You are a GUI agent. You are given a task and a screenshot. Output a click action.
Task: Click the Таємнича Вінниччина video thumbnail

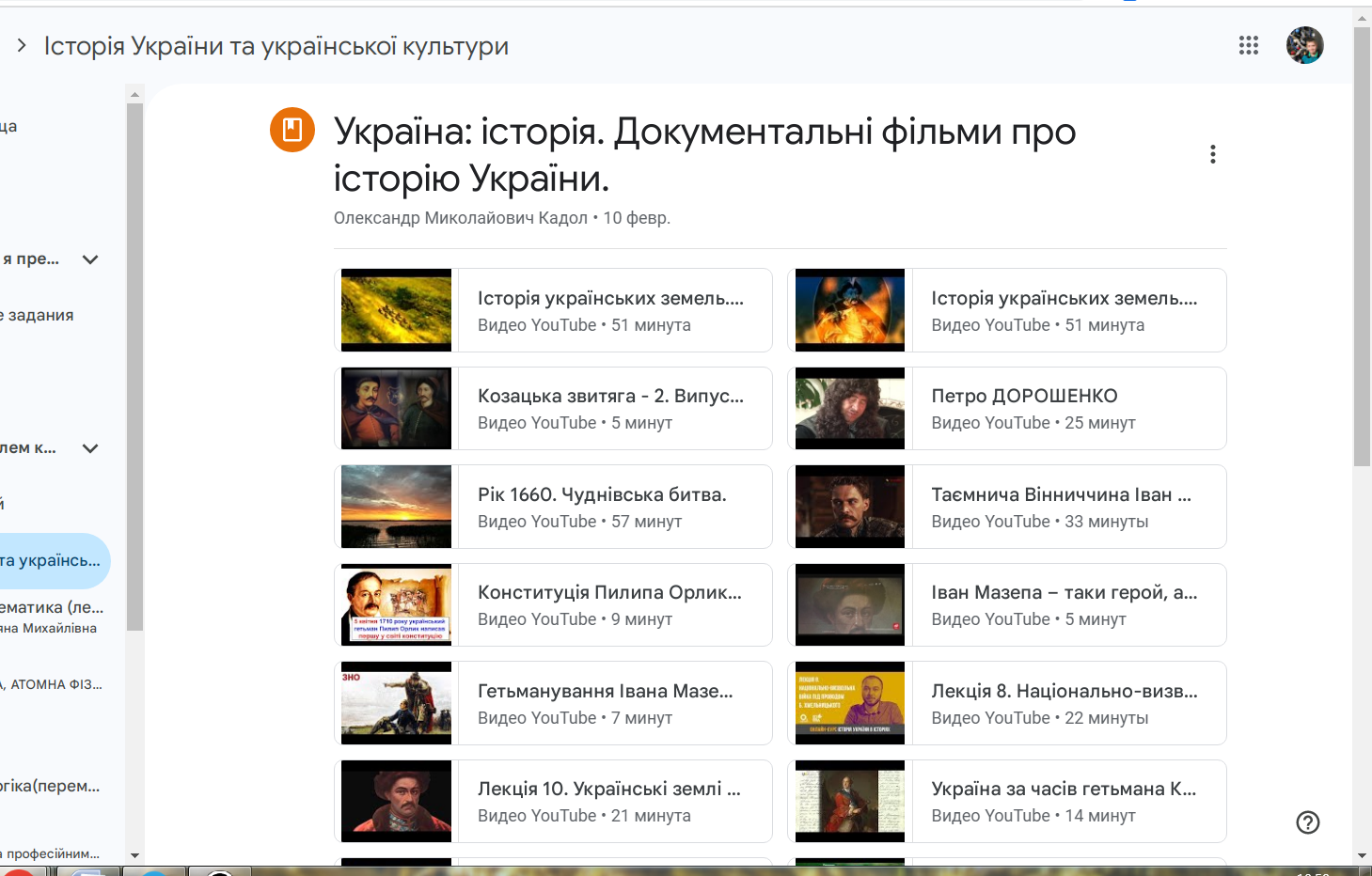(x=850, y=507)
